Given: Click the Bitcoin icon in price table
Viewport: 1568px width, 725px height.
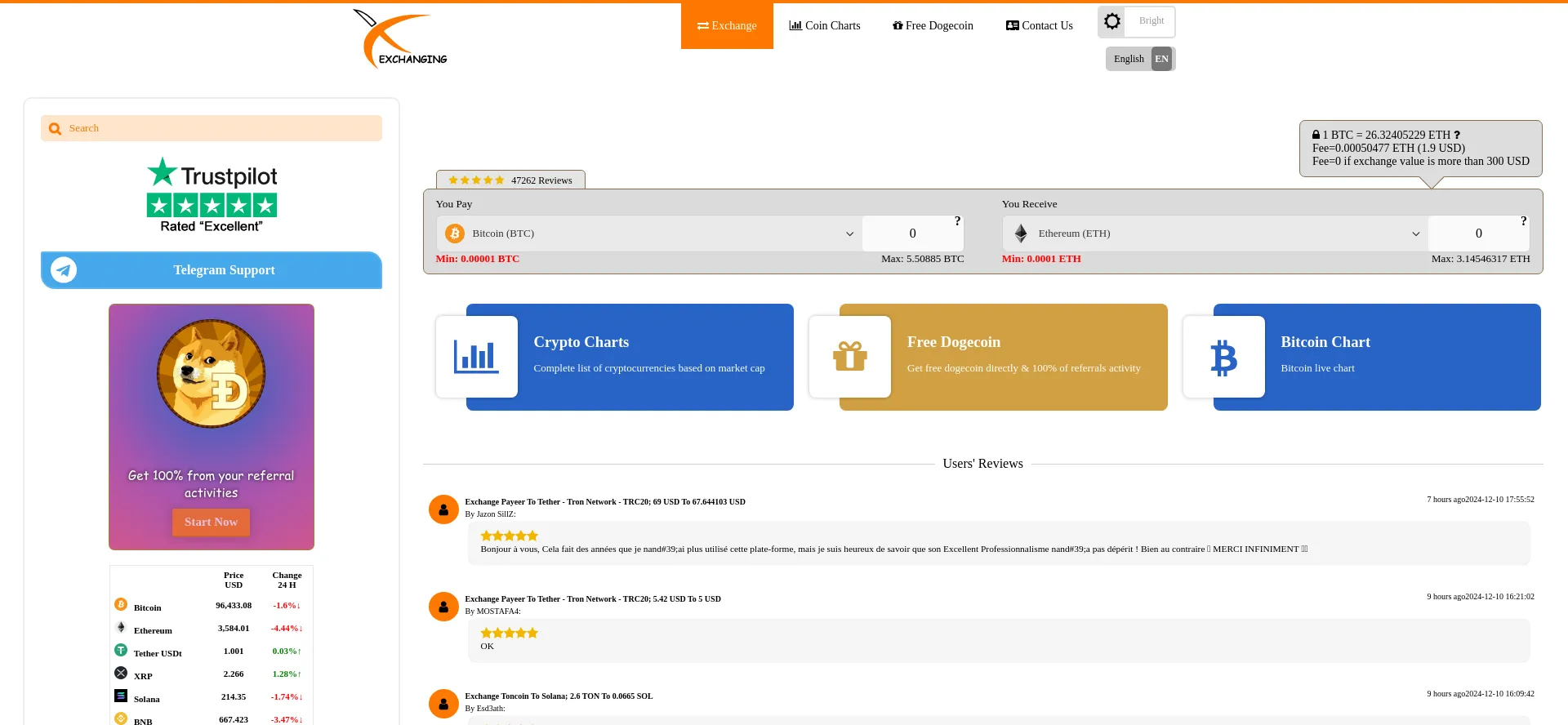Looking at the screenshot, I should coord(121,604).
